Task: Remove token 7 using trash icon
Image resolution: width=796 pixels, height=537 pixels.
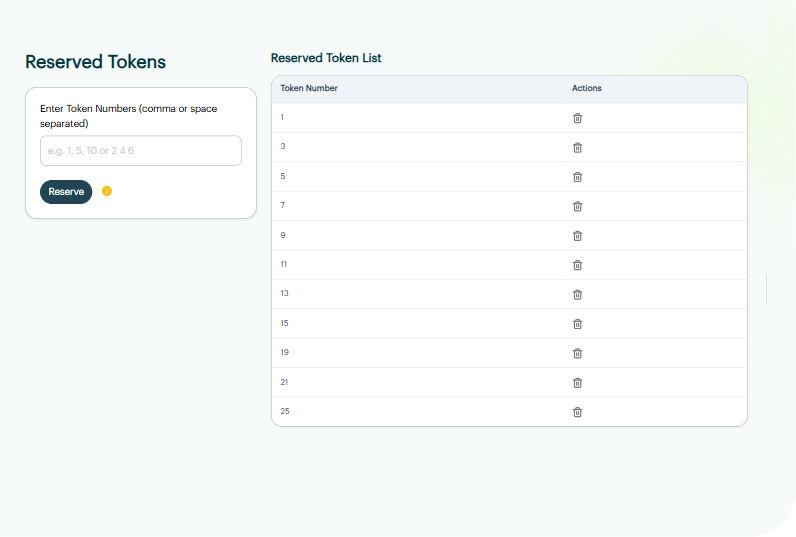Action: [577, 206]
